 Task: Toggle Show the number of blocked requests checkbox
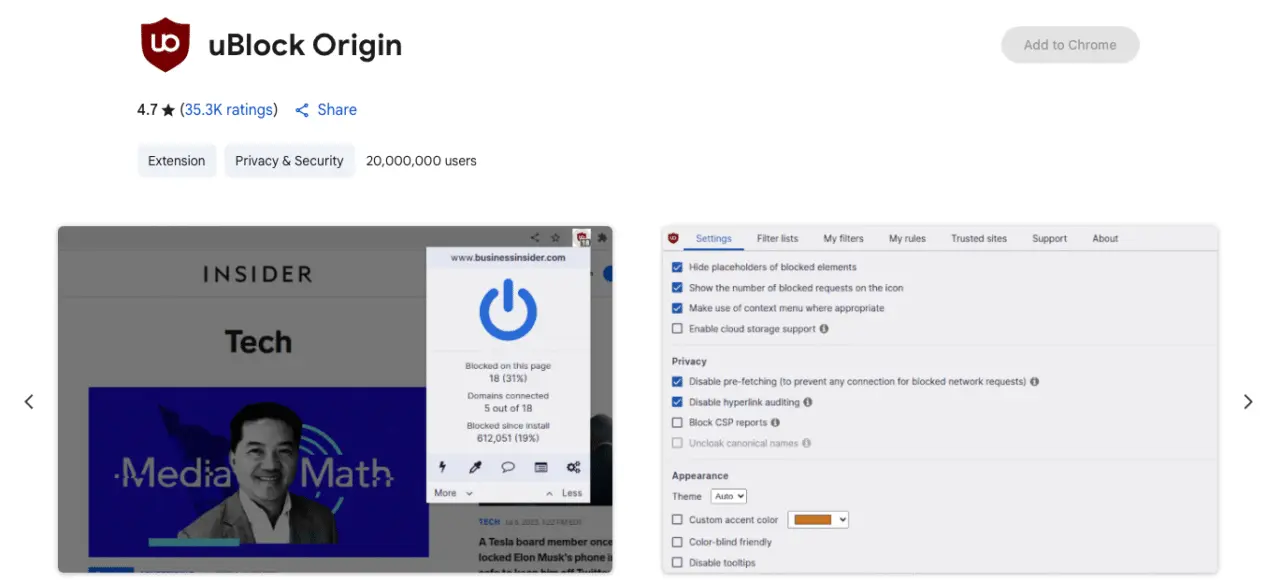pos(677,288)
